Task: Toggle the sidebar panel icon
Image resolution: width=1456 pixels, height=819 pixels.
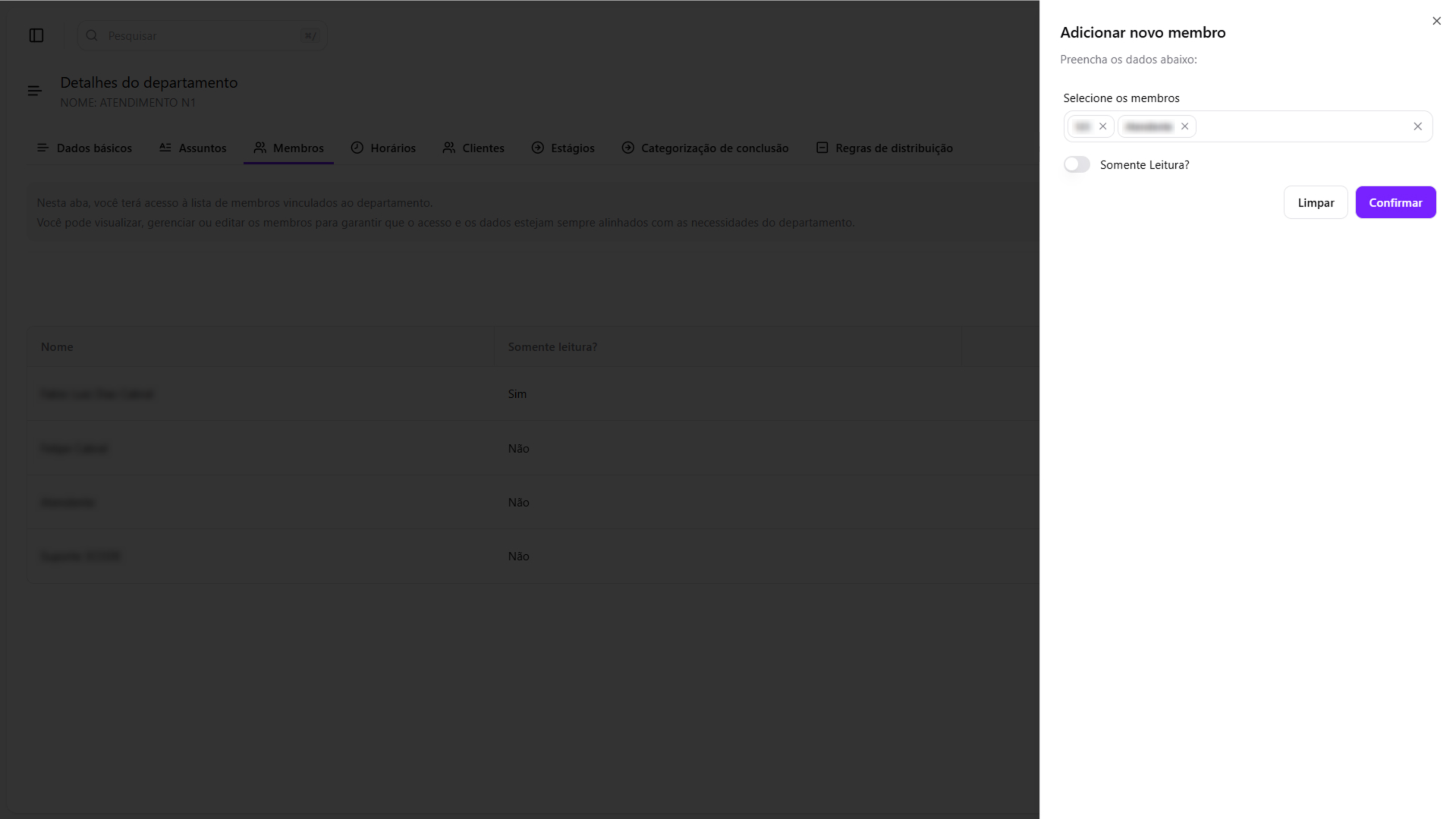Action: click(x=36, y=36)
